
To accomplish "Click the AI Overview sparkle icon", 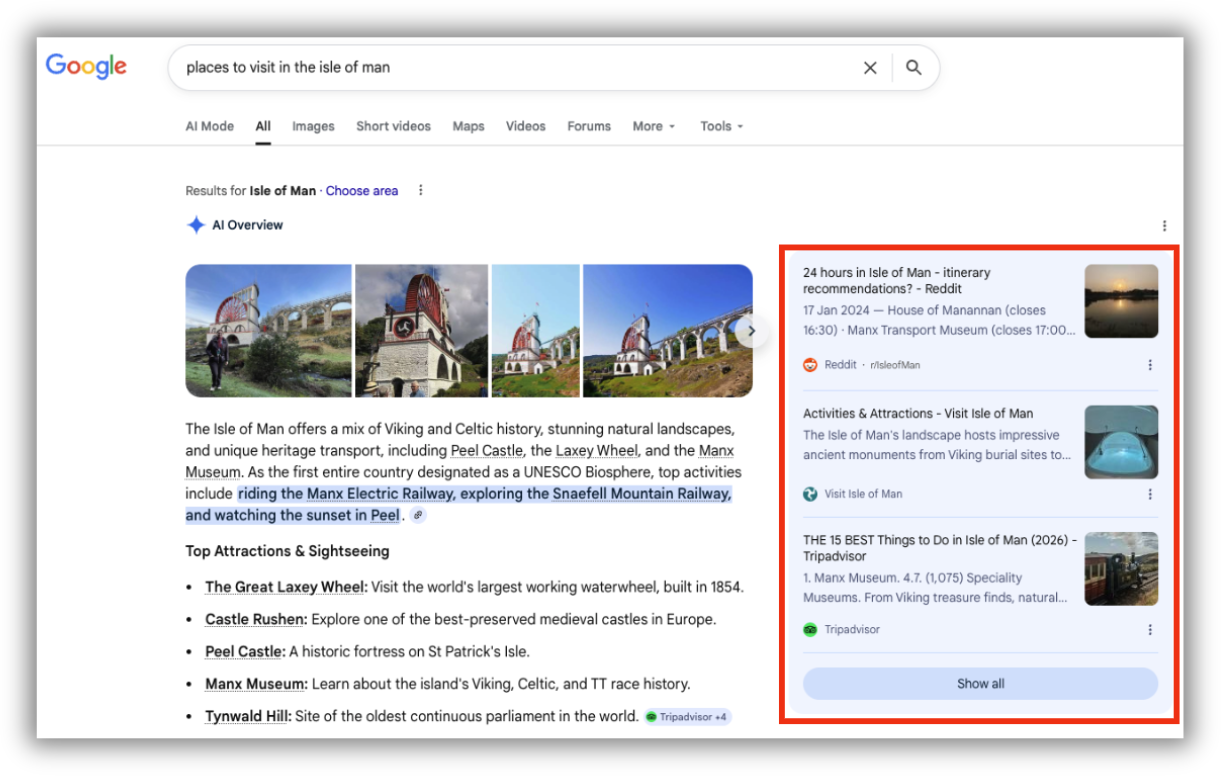I will (x=196, y=224).
